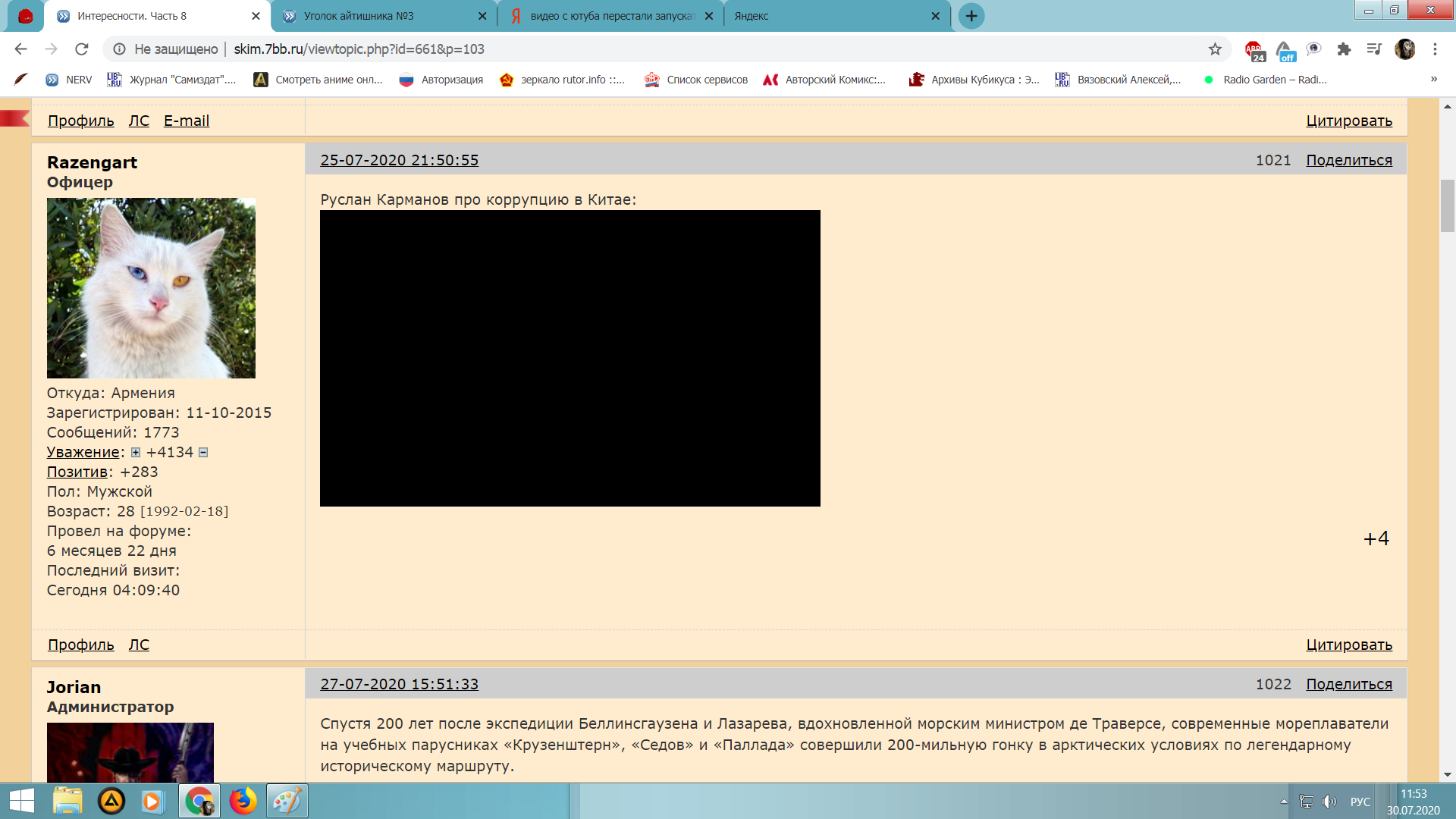Open a new browser tab

(x=971, y=16)
